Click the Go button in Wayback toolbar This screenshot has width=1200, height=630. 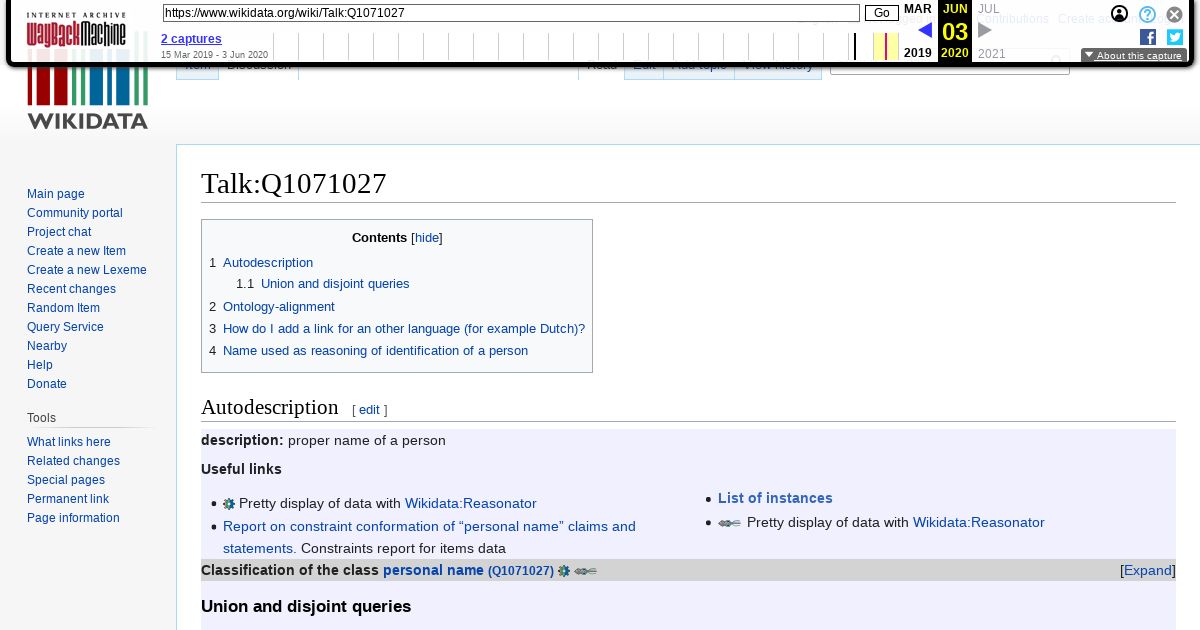point(882,13)
